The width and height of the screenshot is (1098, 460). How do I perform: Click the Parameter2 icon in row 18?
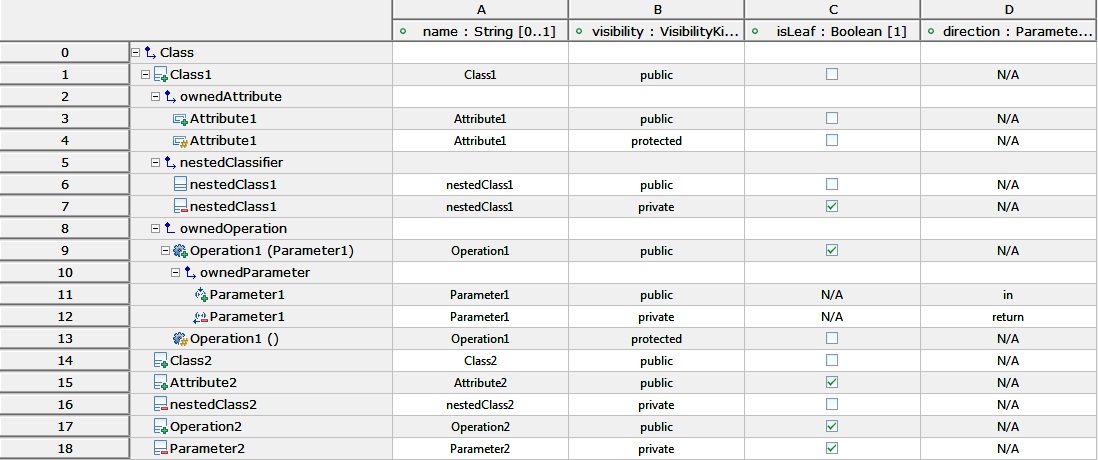coord(160,449)
